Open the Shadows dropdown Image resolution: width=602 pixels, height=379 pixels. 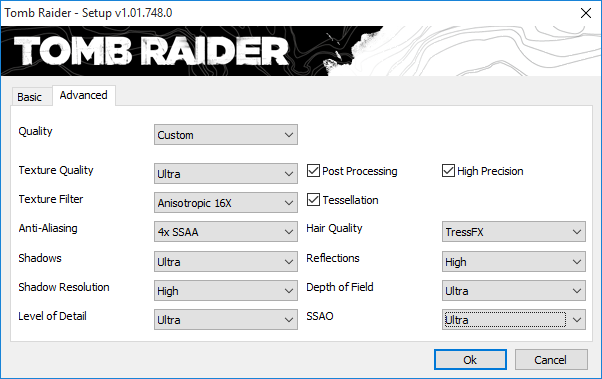(226, 261)
